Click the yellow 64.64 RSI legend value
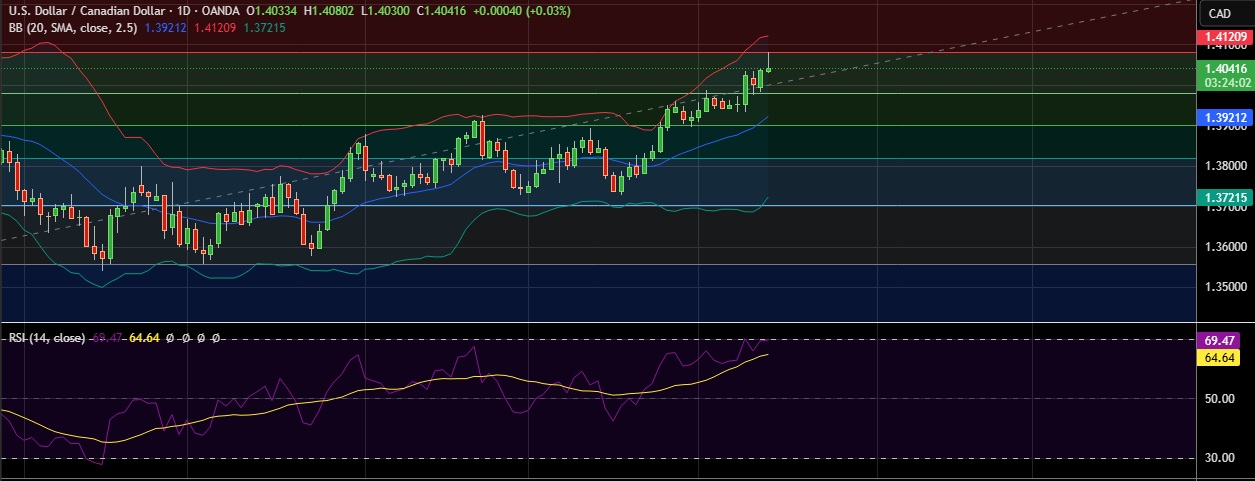The height and width of the screenshot is (481, 1255). click(x=145, y=338)
